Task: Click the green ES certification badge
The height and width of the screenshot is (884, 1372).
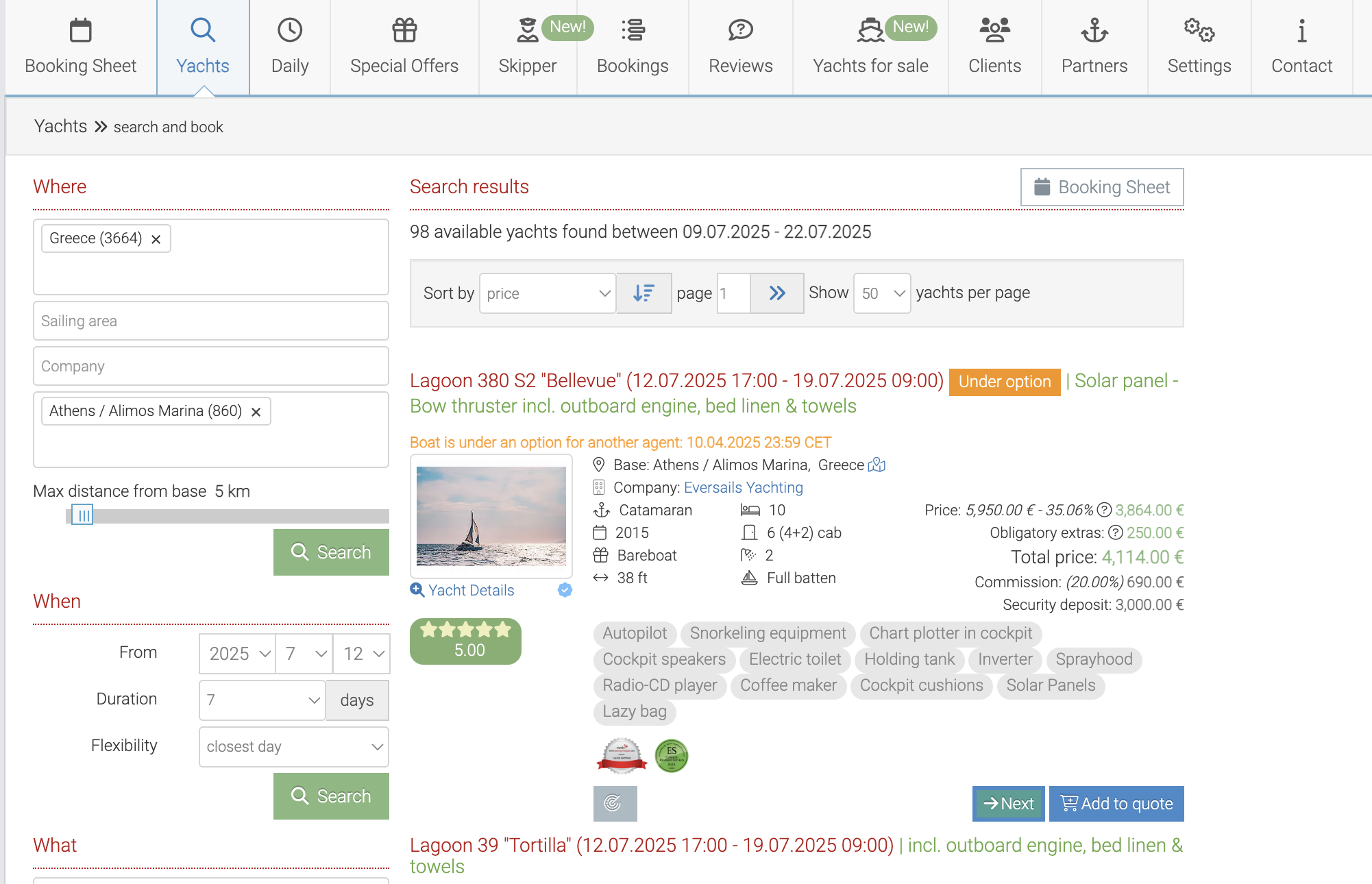Action: (x=671, y=756)
